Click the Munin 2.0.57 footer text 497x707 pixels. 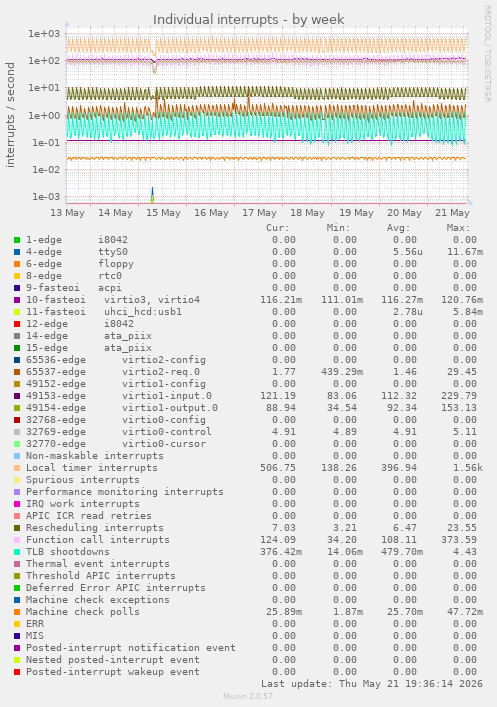248,696
